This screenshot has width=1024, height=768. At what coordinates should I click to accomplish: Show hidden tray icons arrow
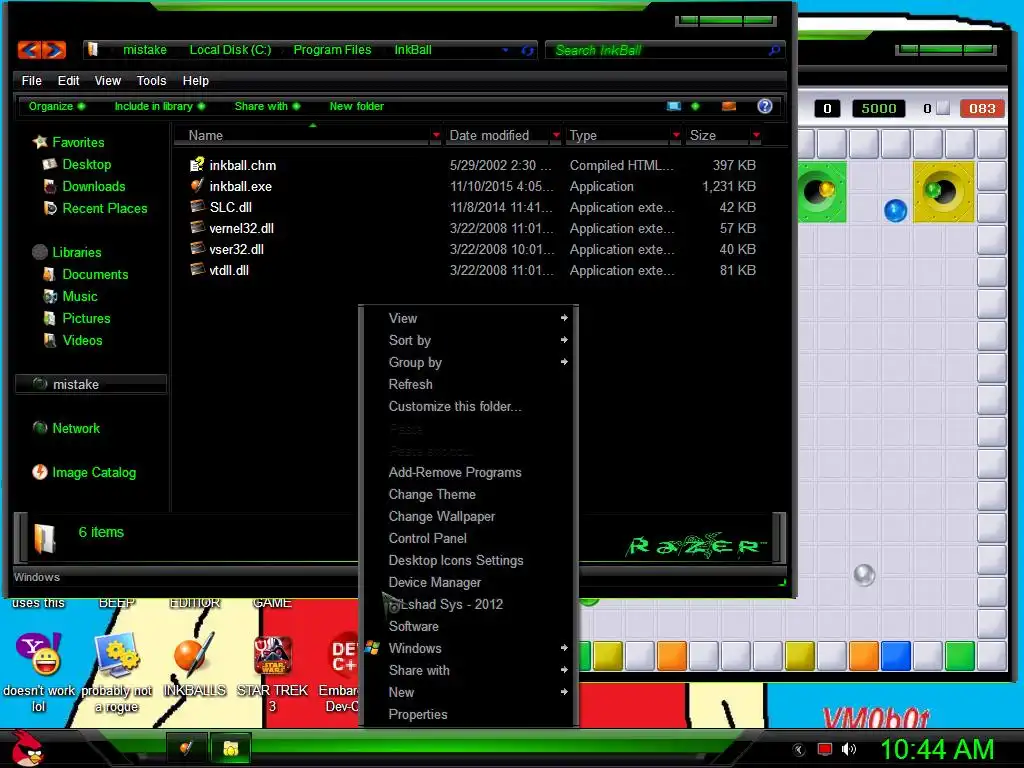point(799,750)
